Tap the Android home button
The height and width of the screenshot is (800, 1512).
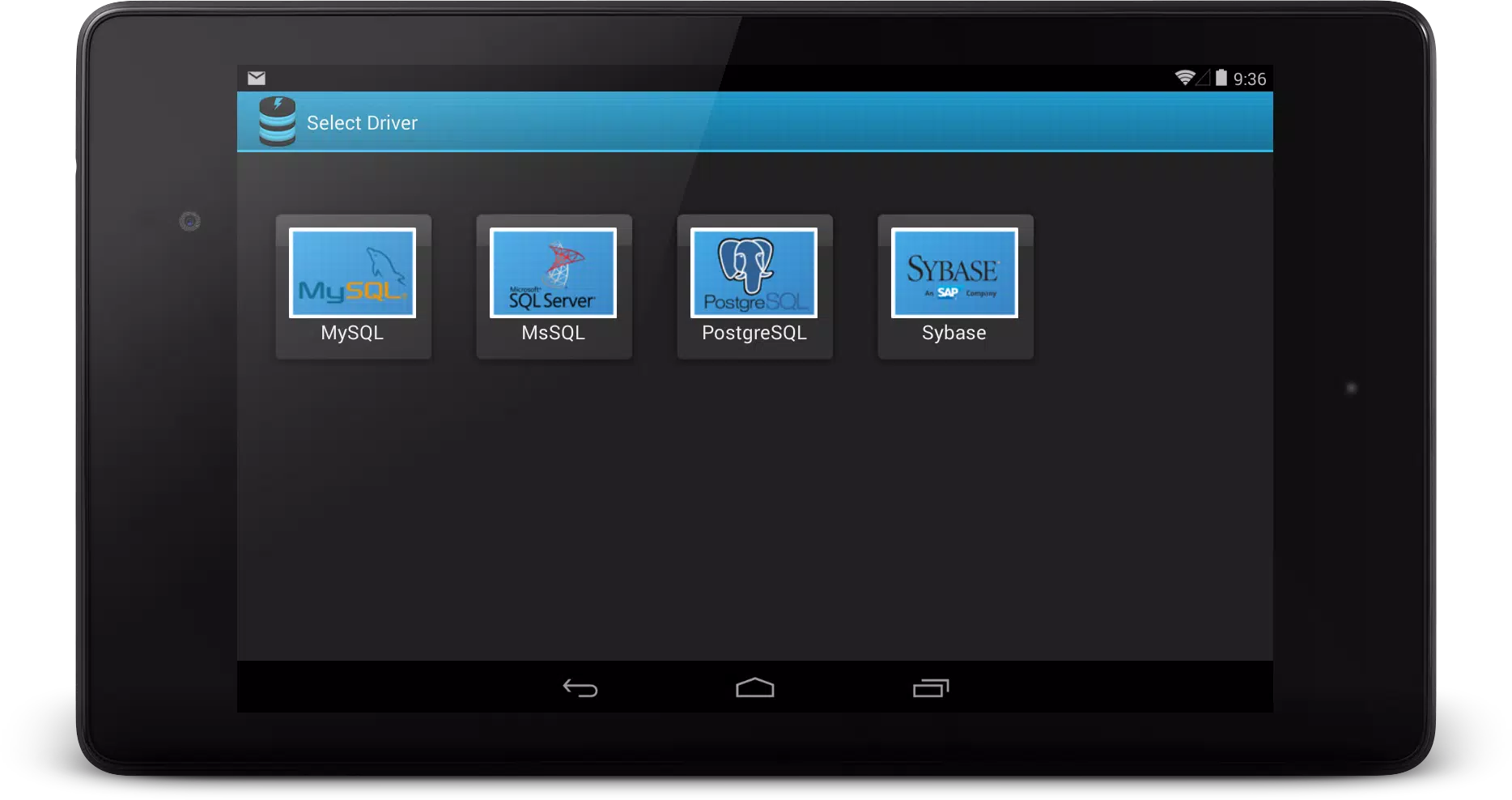[x=755, y=687]
